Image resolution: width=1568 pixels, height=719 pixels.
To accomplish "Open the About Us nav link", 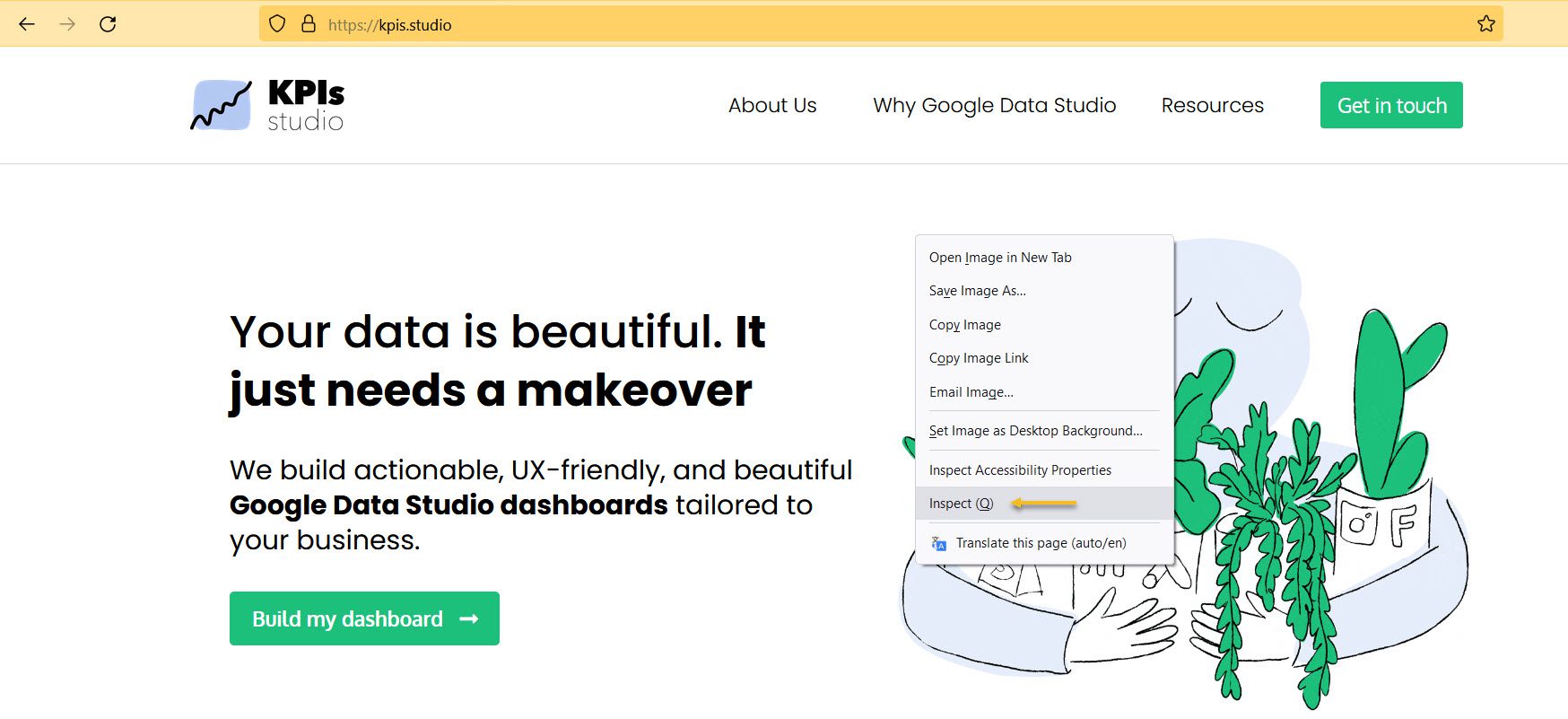I will coord(772,105).
